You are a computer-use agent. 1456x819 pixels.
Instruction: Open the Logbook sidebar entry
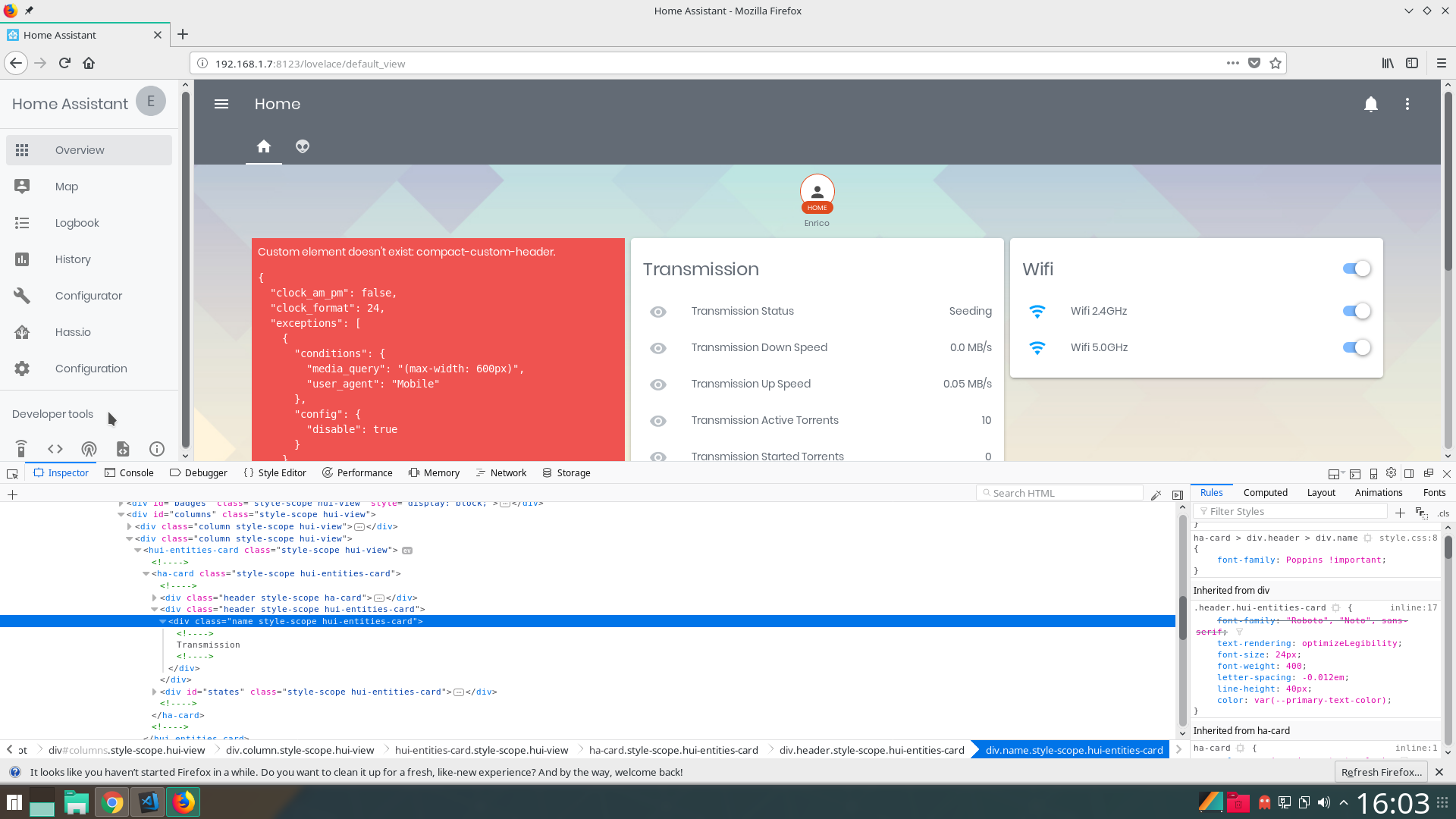pos(77,222)
